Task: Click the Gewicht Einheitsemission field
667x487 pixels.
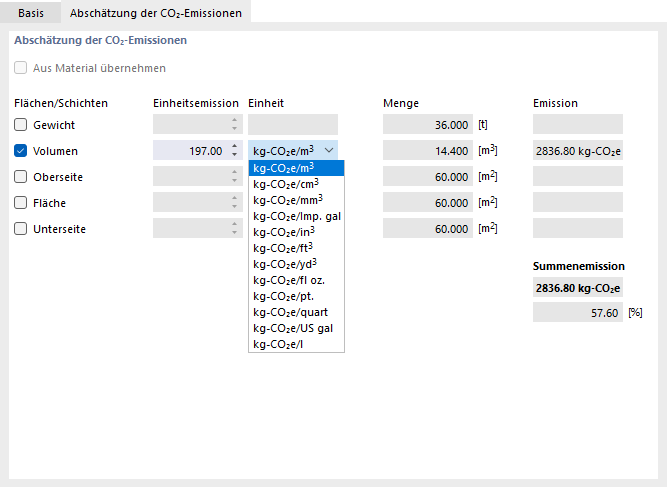Action: tap(198, 124)
